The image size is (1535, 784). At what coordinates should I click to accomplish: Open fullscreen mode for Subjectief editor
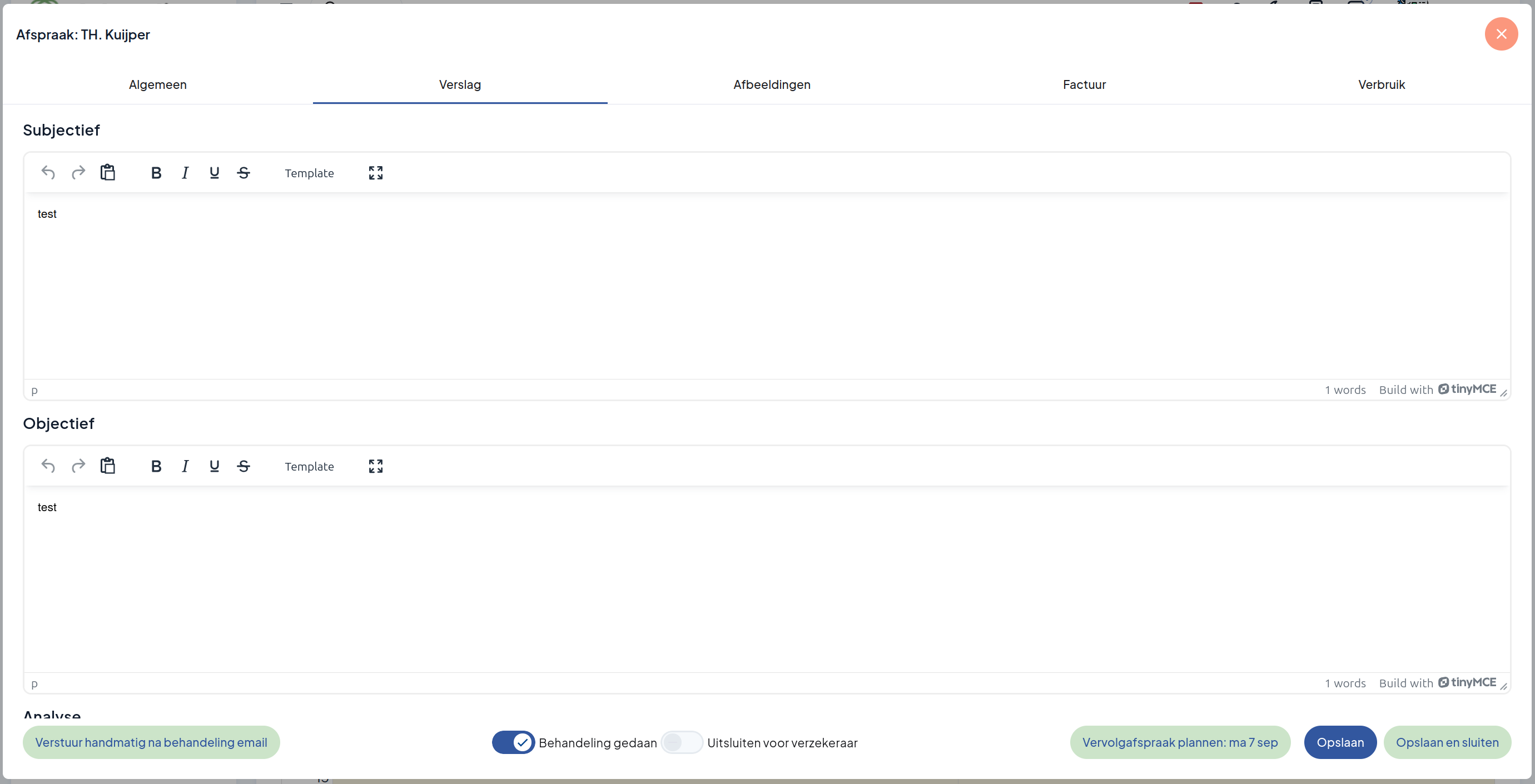click(x=375, y=173)
